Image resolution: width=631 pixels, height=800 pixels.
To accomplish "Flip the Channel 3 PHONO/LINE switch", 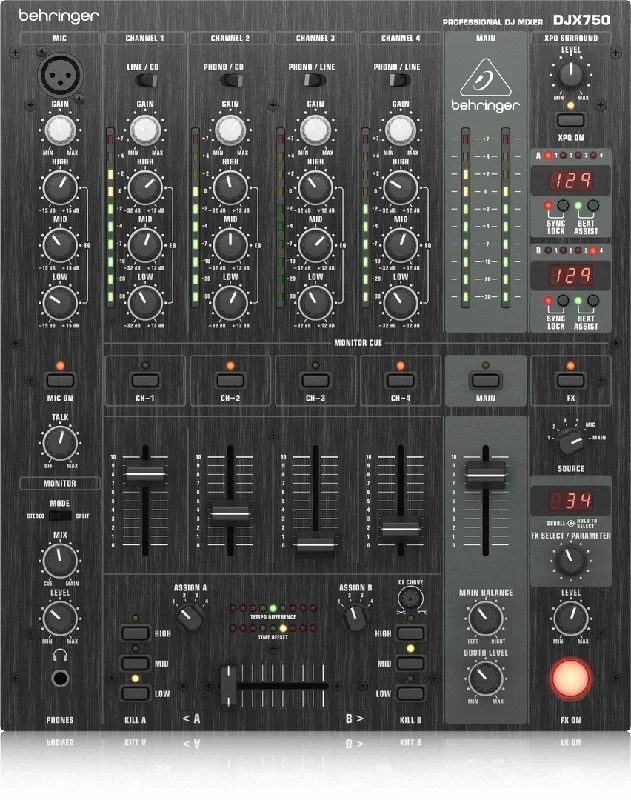I will [x=315, y=80].
